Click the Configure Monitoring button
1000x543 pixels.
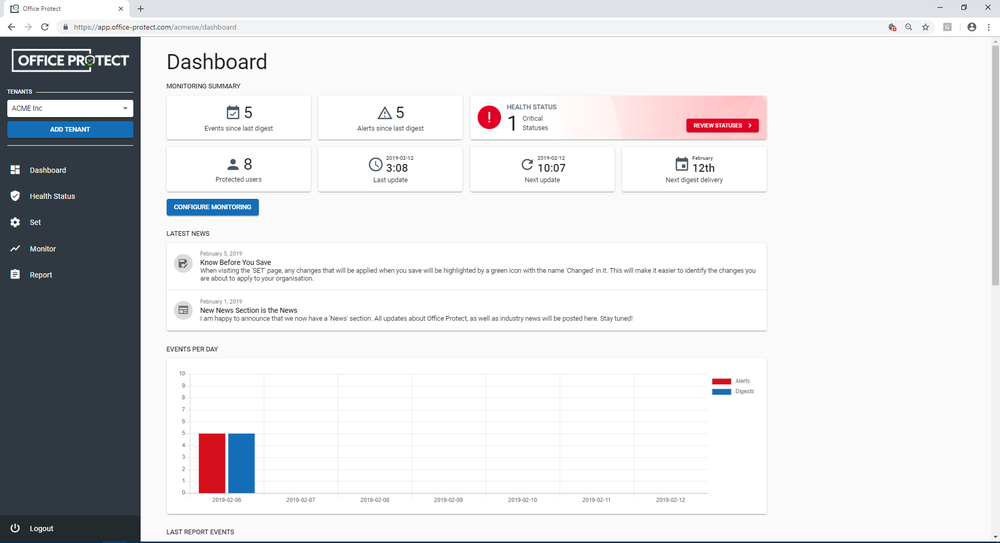point(212,207)
